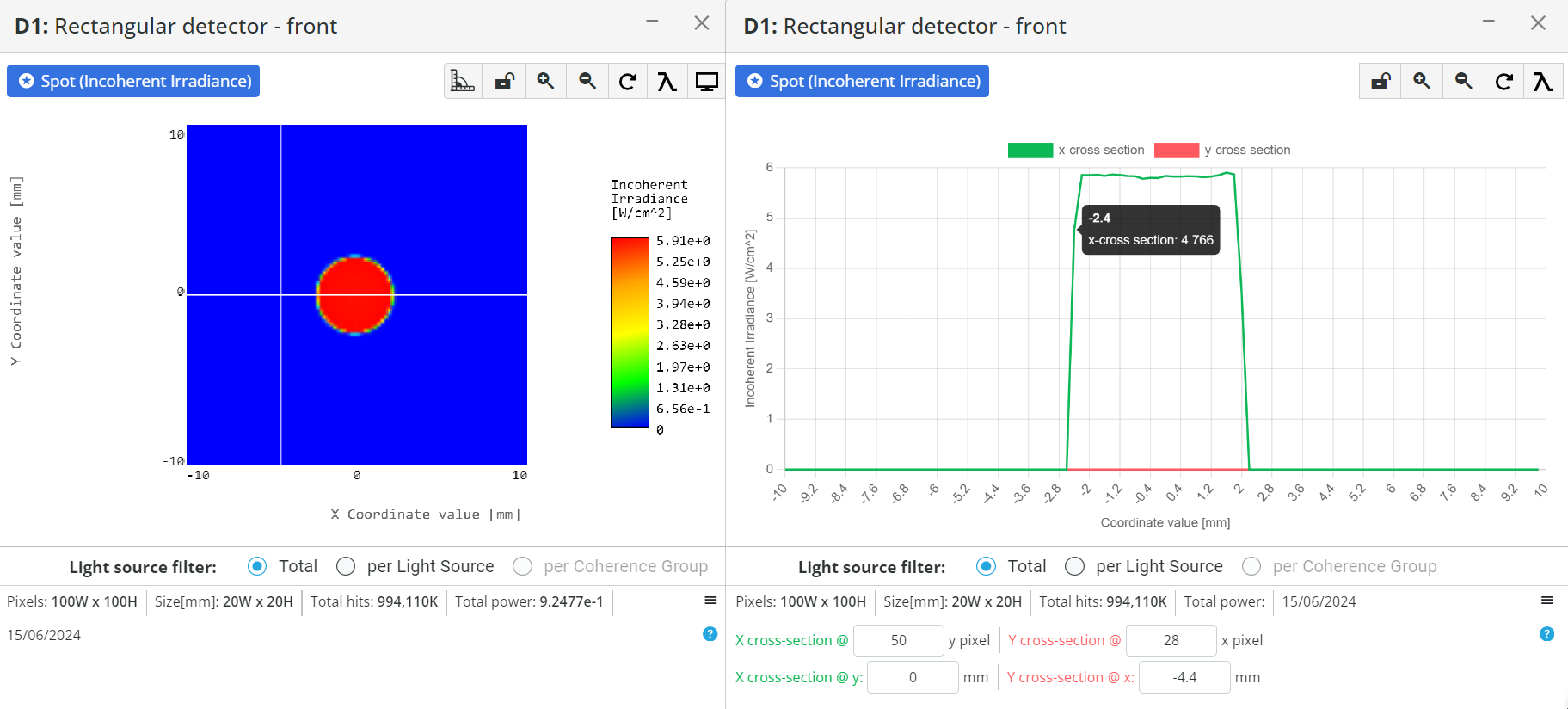The width and height of the screenshot is (1568, 709).
Task: Click X cross-section y mm field showing 0
Action: (913, 677)
